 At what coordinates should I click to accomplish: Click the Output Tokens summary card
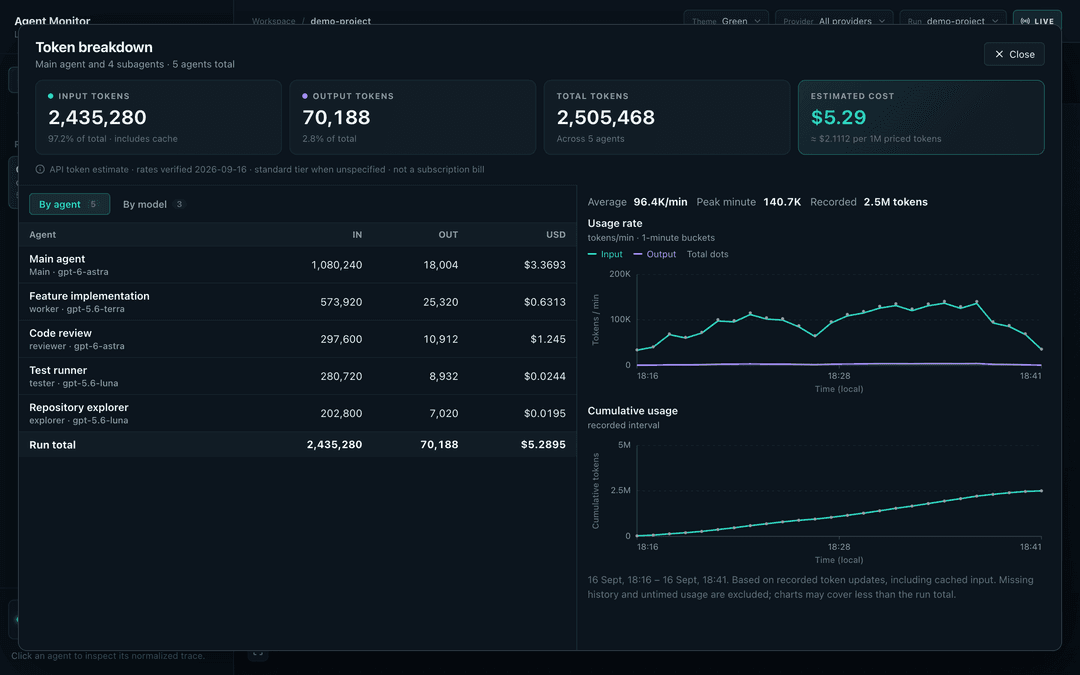tap(413, 117)
